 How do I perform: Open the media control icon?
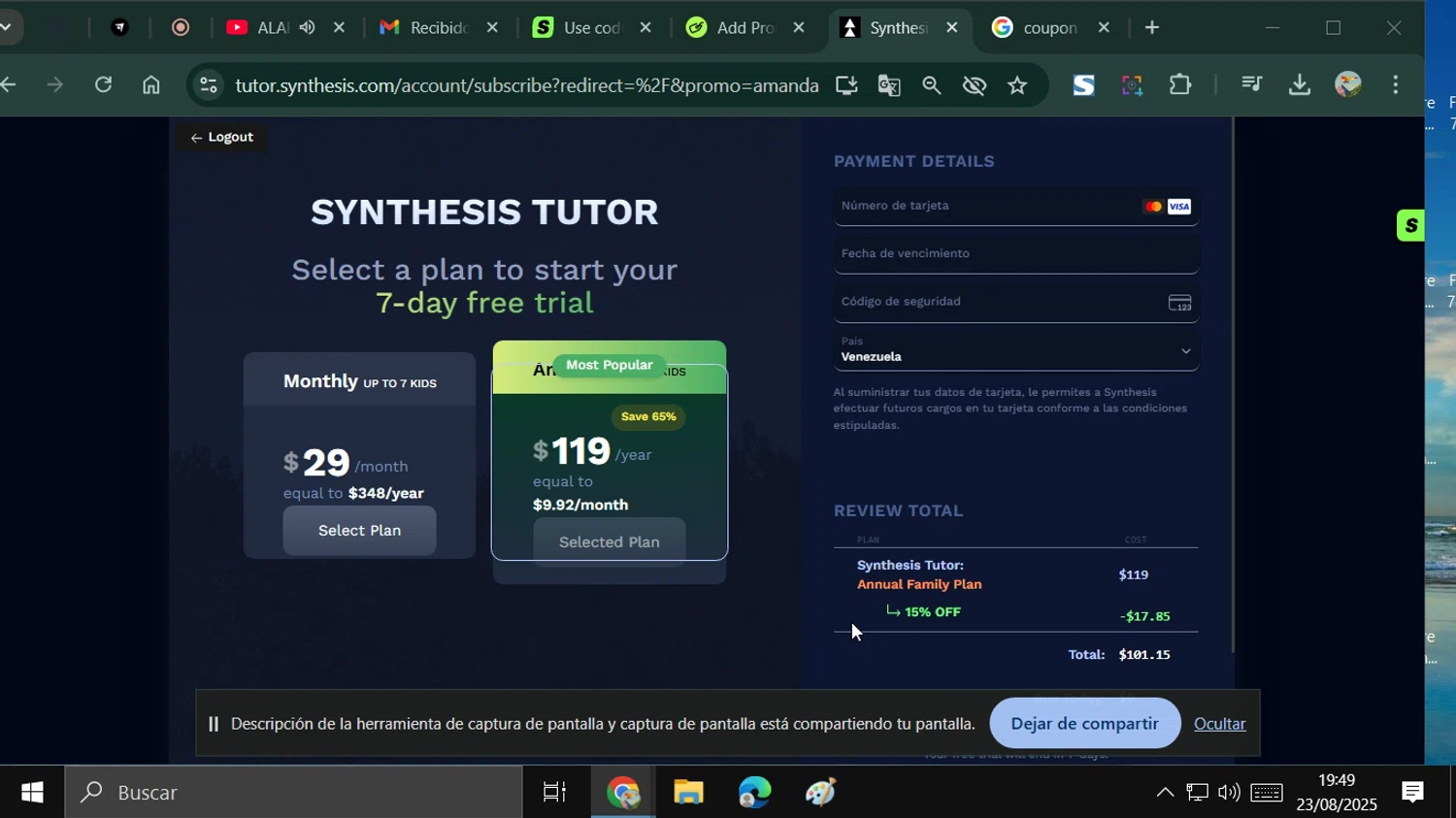pos(1251,84)
